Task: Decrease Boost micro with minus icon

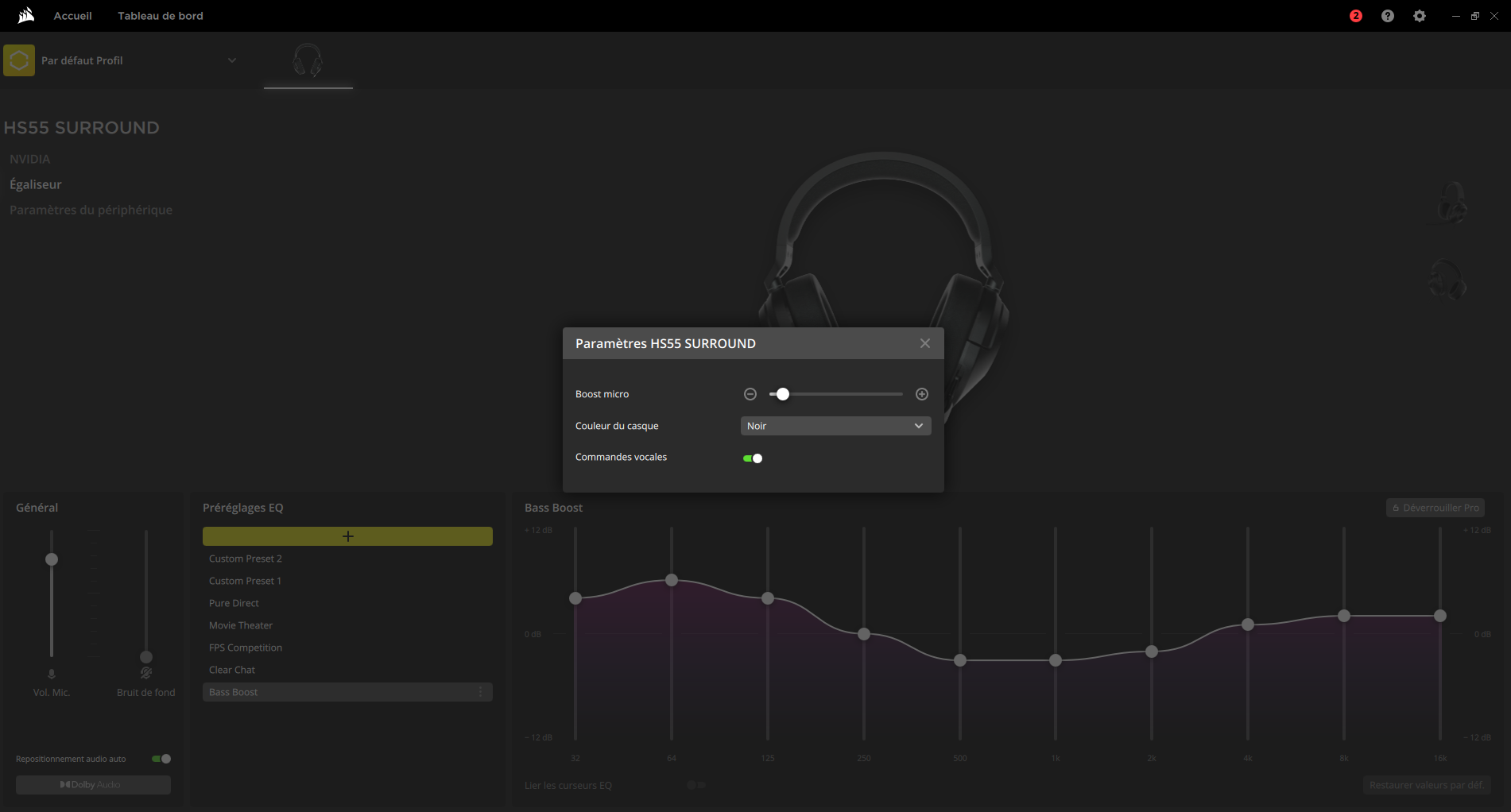Action: [x=750, y=394]
